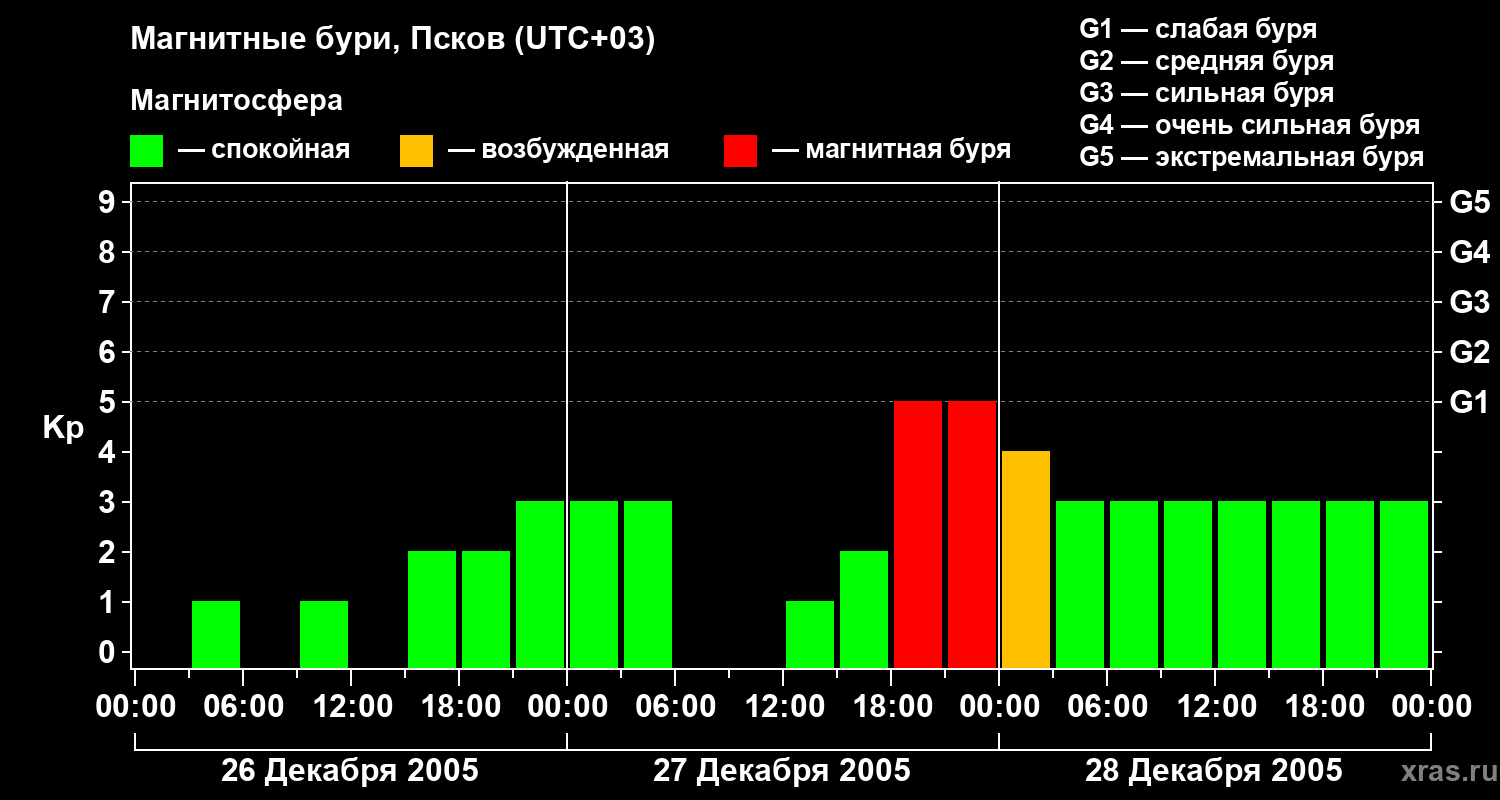Screen dimensions: 1500x800
Task: Click the G4 label on the right axis
Action: (x=1470, y=252)
